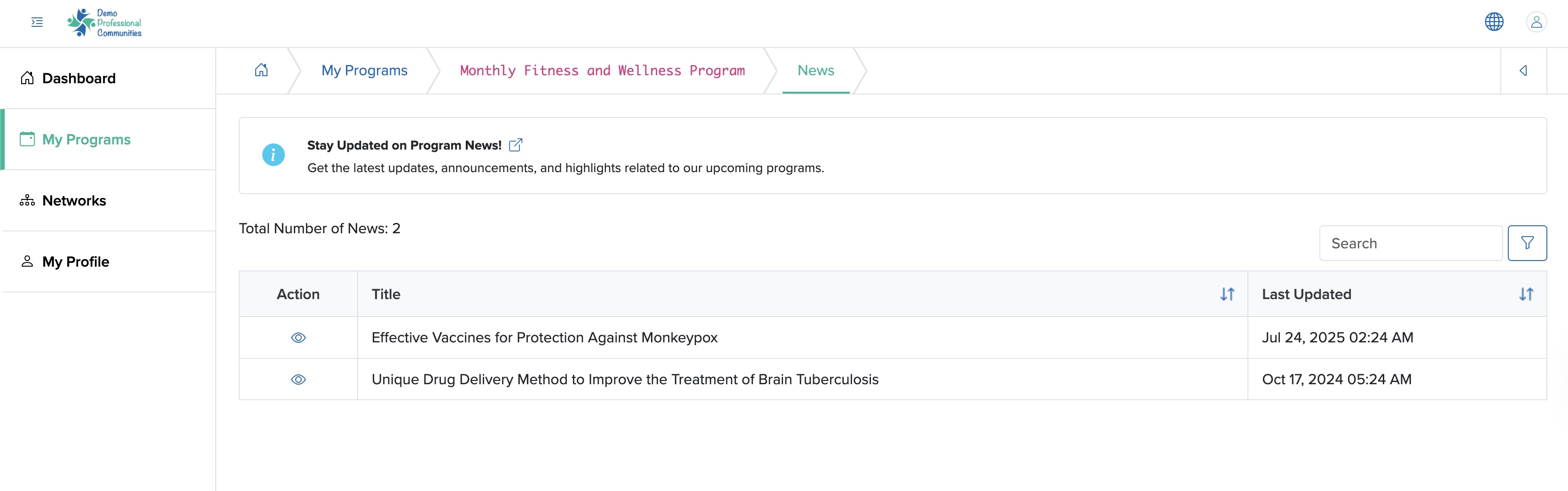This screenshot has height=491, width=1568.
Task: Switch to the News breadcrumb tab
Action: click(815, 71)
